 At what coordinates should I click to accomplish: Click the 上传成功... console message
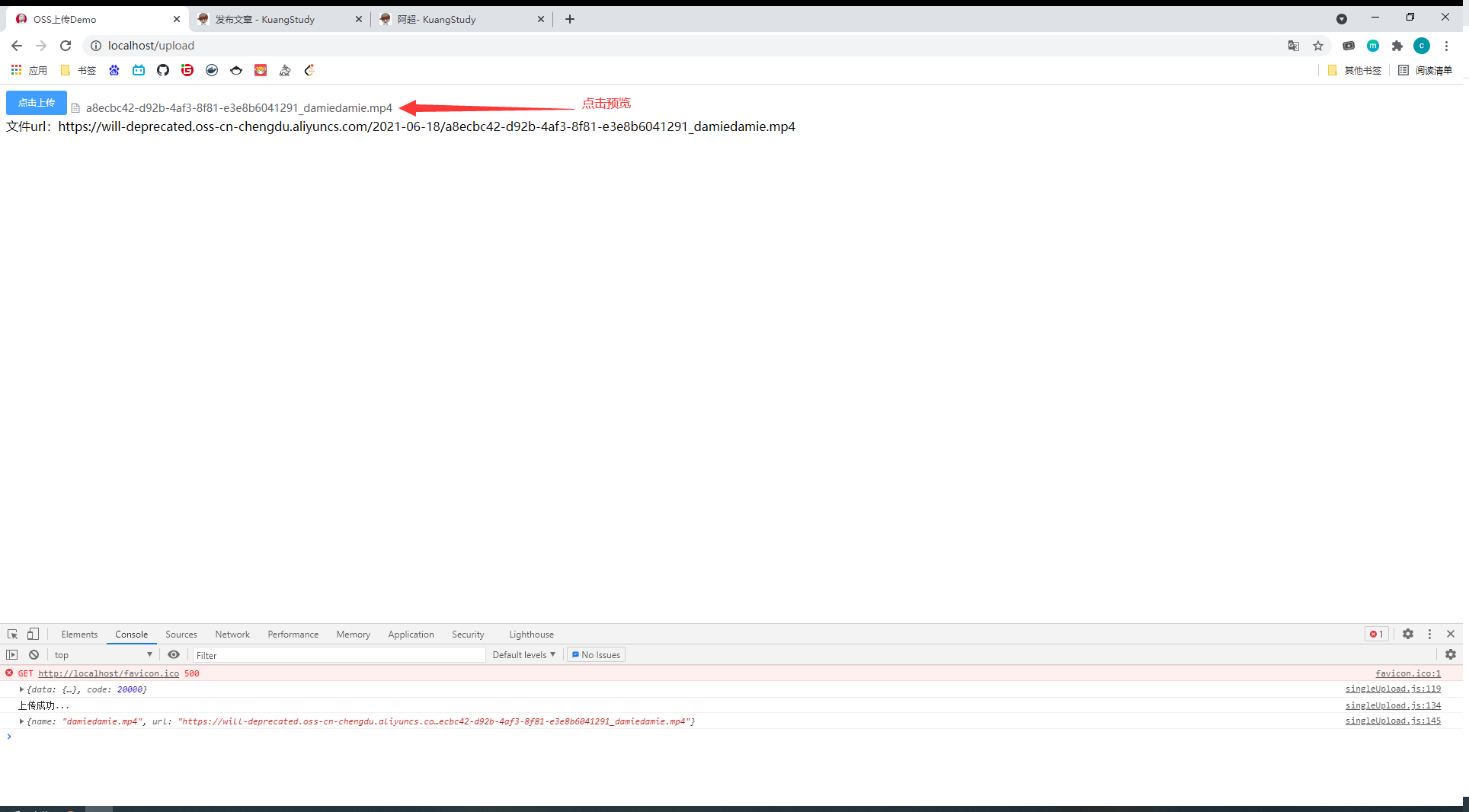[43, 705]
